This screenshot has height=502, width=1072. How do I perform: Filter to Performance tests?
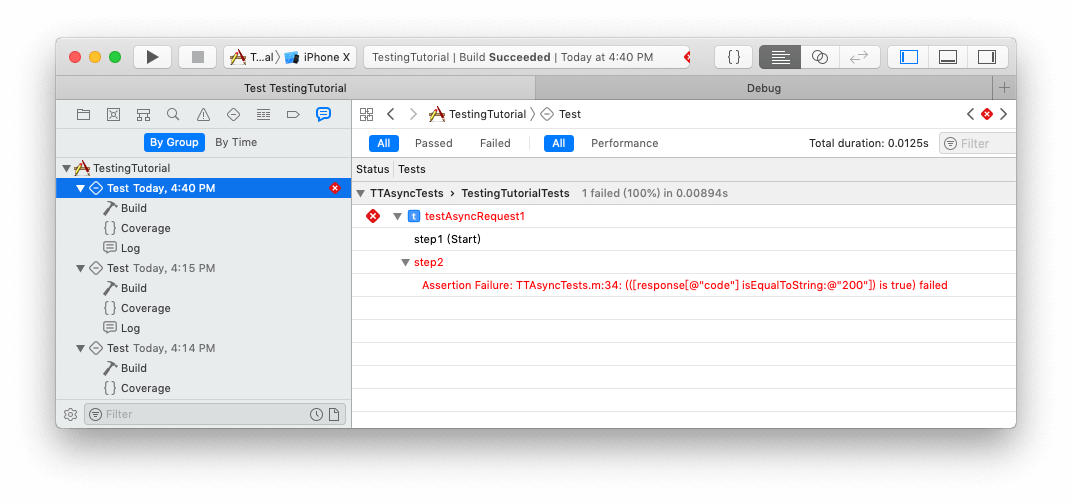624,143
